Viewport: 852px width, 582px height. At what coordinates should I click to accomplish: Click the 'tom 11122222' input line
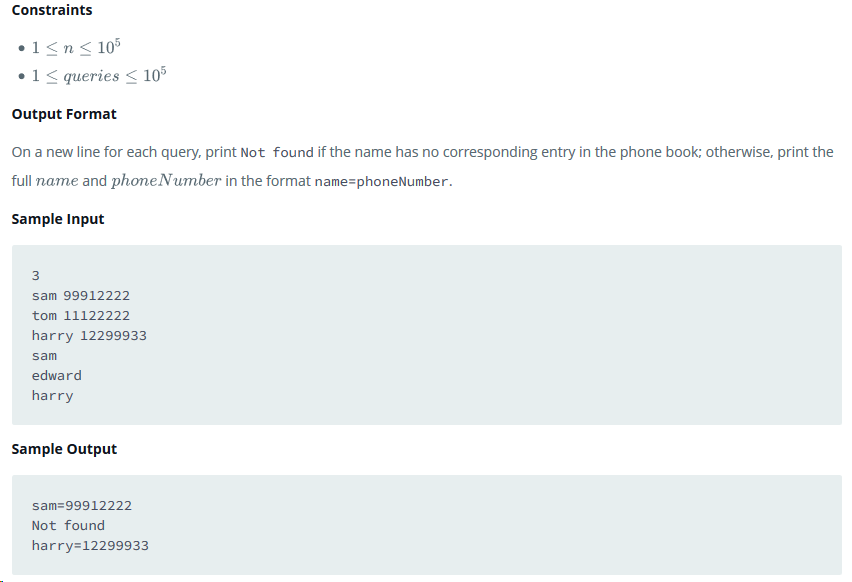click(x=81, y=316)
